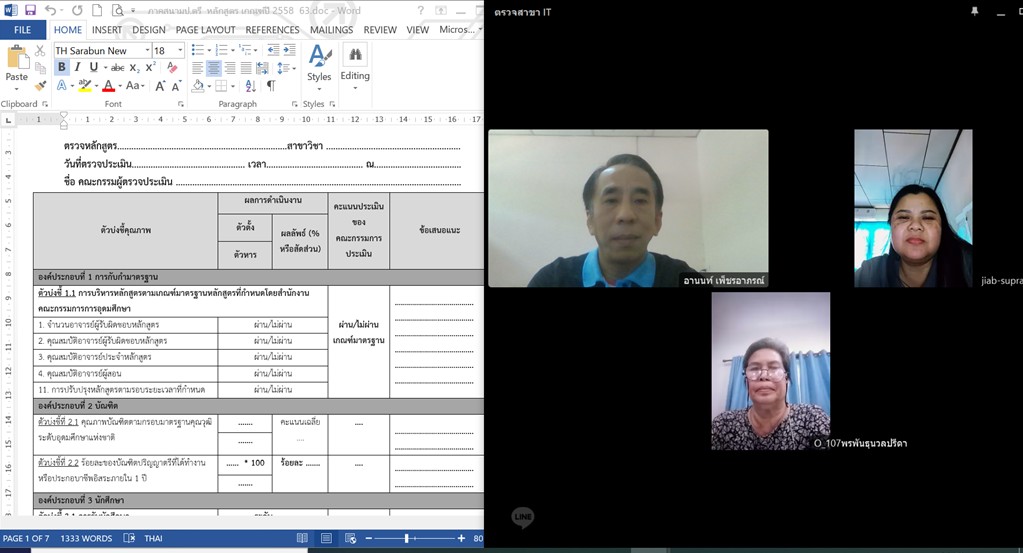This screenshot has height=553, width=1023.
Task: Click PAGE 1 OF 7 in status bar
Action: click(x=26, y=538)
